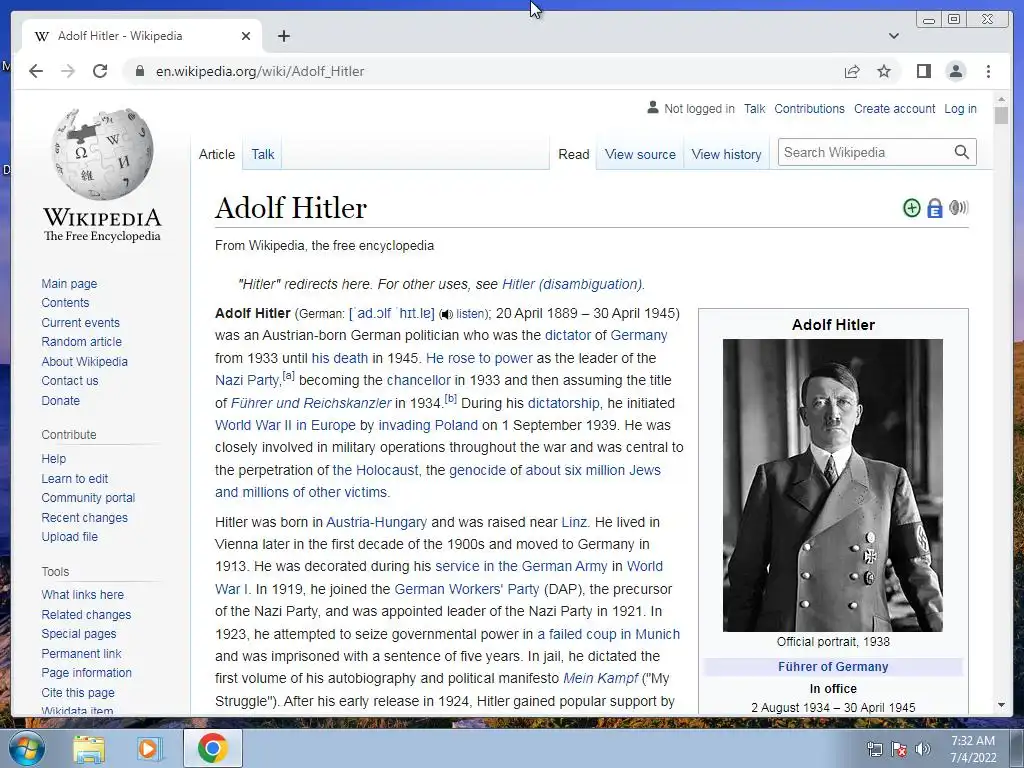
Task: Open the View history tab
Action: pos(726,154)
